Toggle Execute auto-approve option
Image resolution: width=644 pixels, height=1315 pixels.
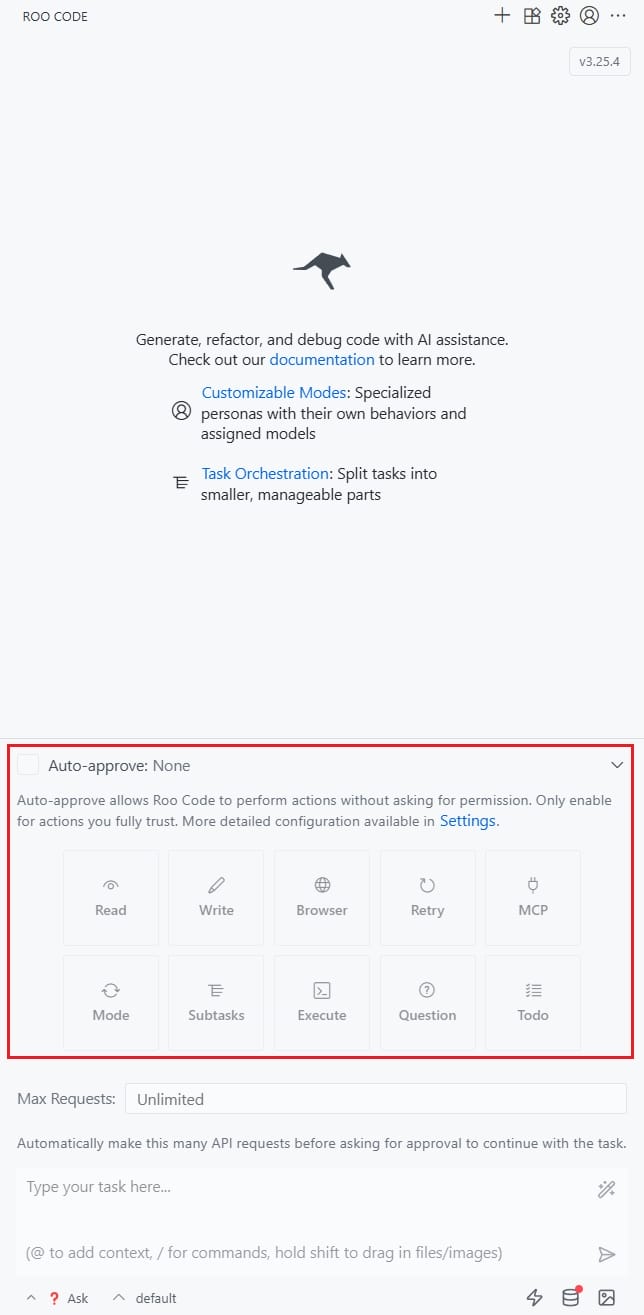click(322, 1002)
